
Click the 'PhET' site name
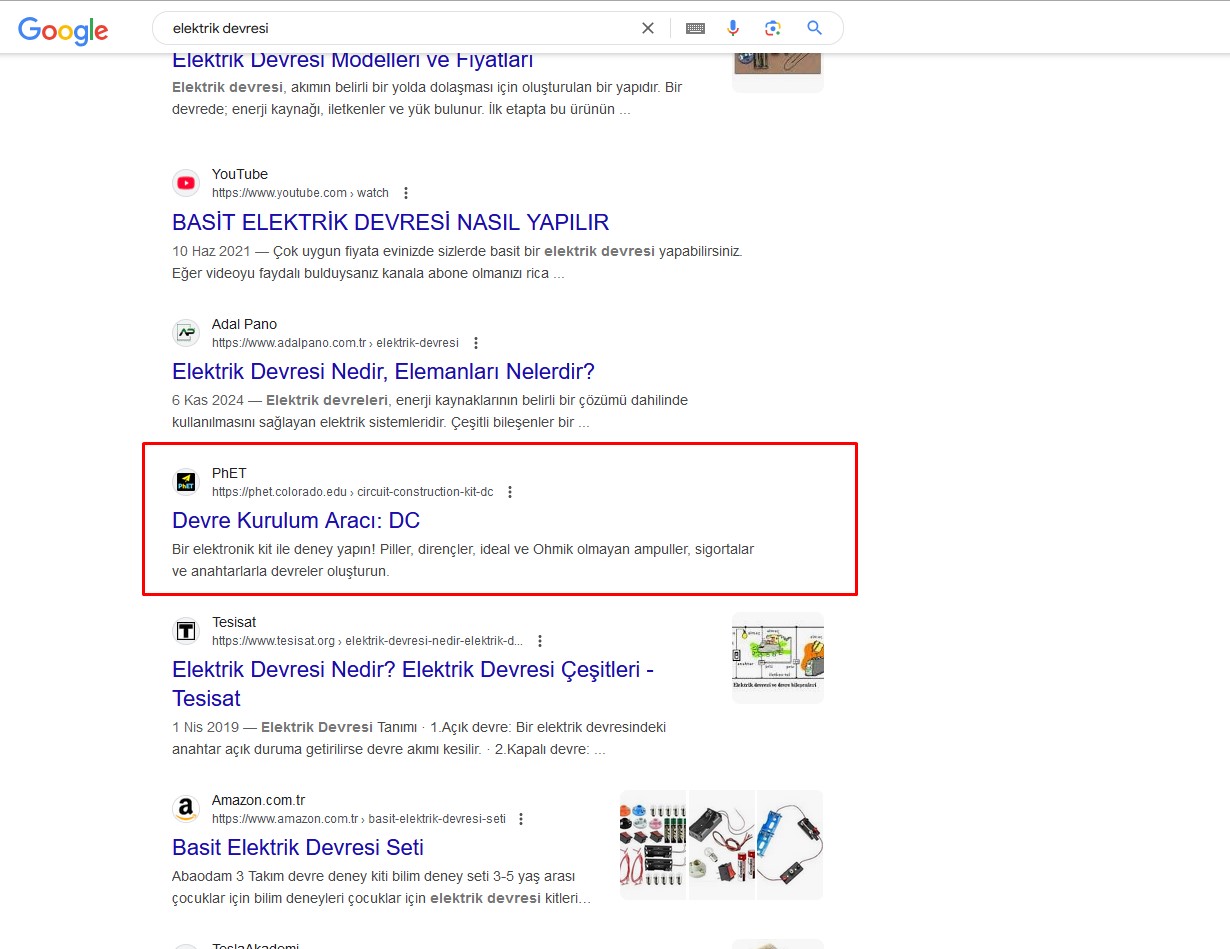pyautogui.click(x=229, y=473)
